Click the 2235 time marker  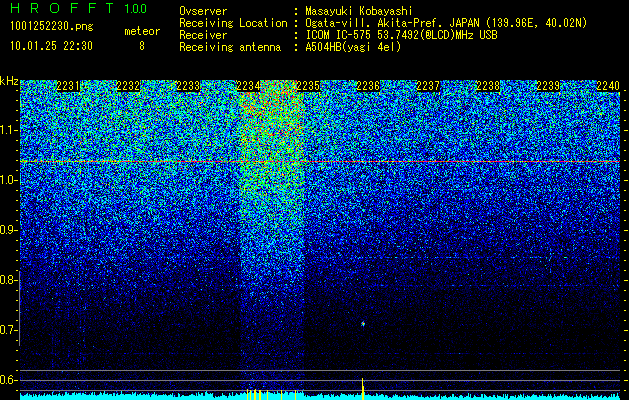tap(308, 86)
